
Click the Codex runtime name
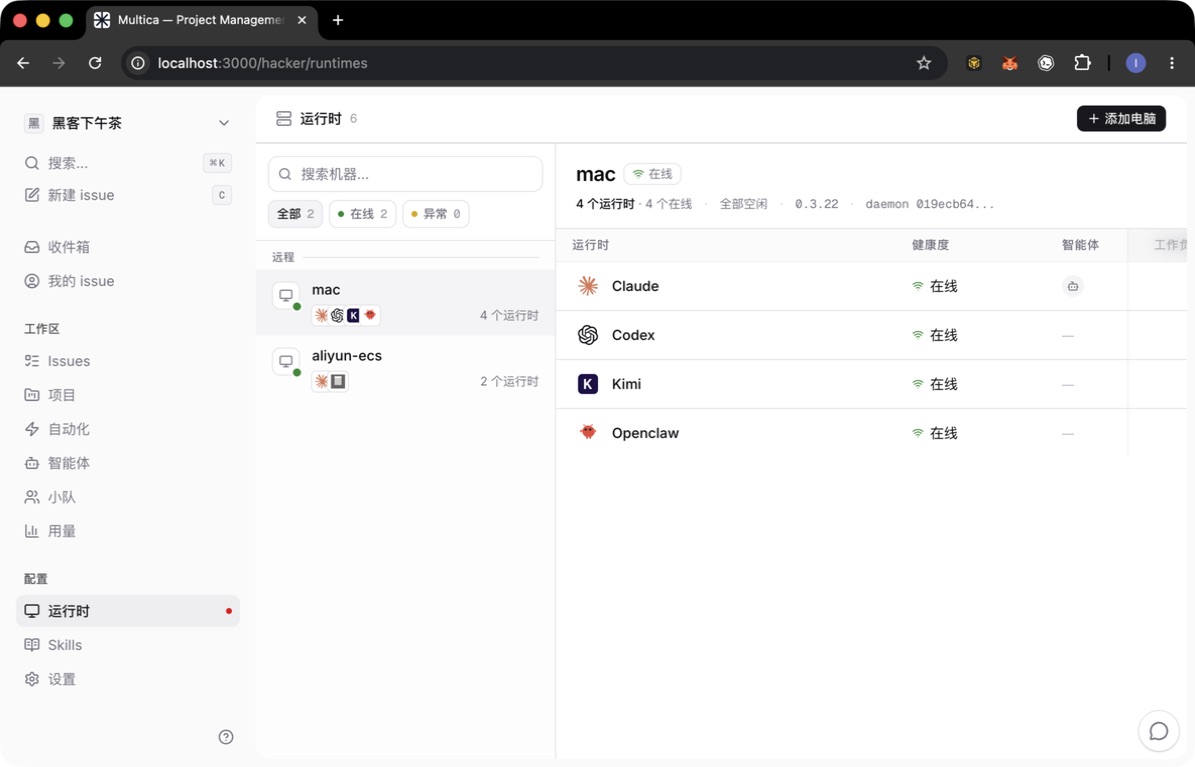pyautogui.click(x=633, y=335)
